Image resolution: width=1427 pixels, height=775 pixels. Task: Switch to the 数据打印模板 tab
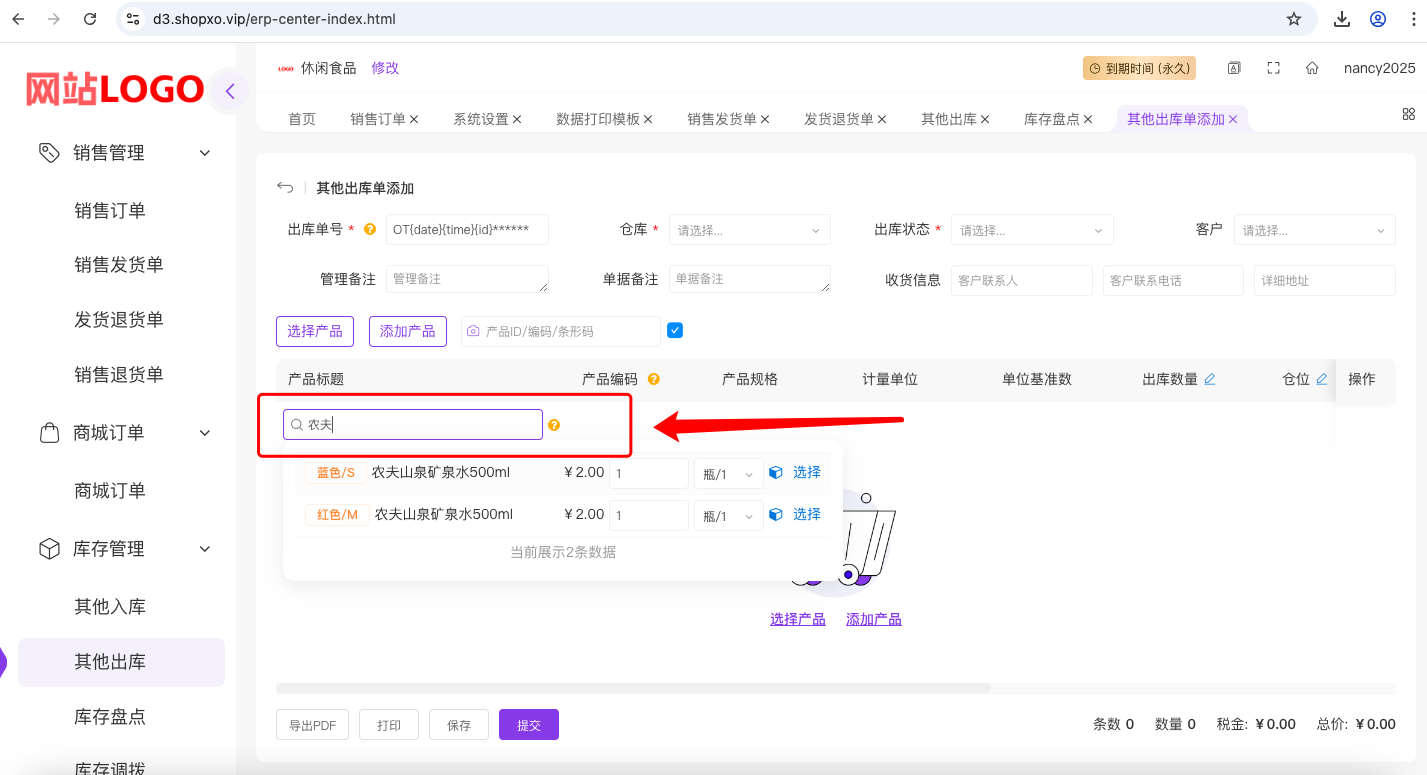click(598, 119)
